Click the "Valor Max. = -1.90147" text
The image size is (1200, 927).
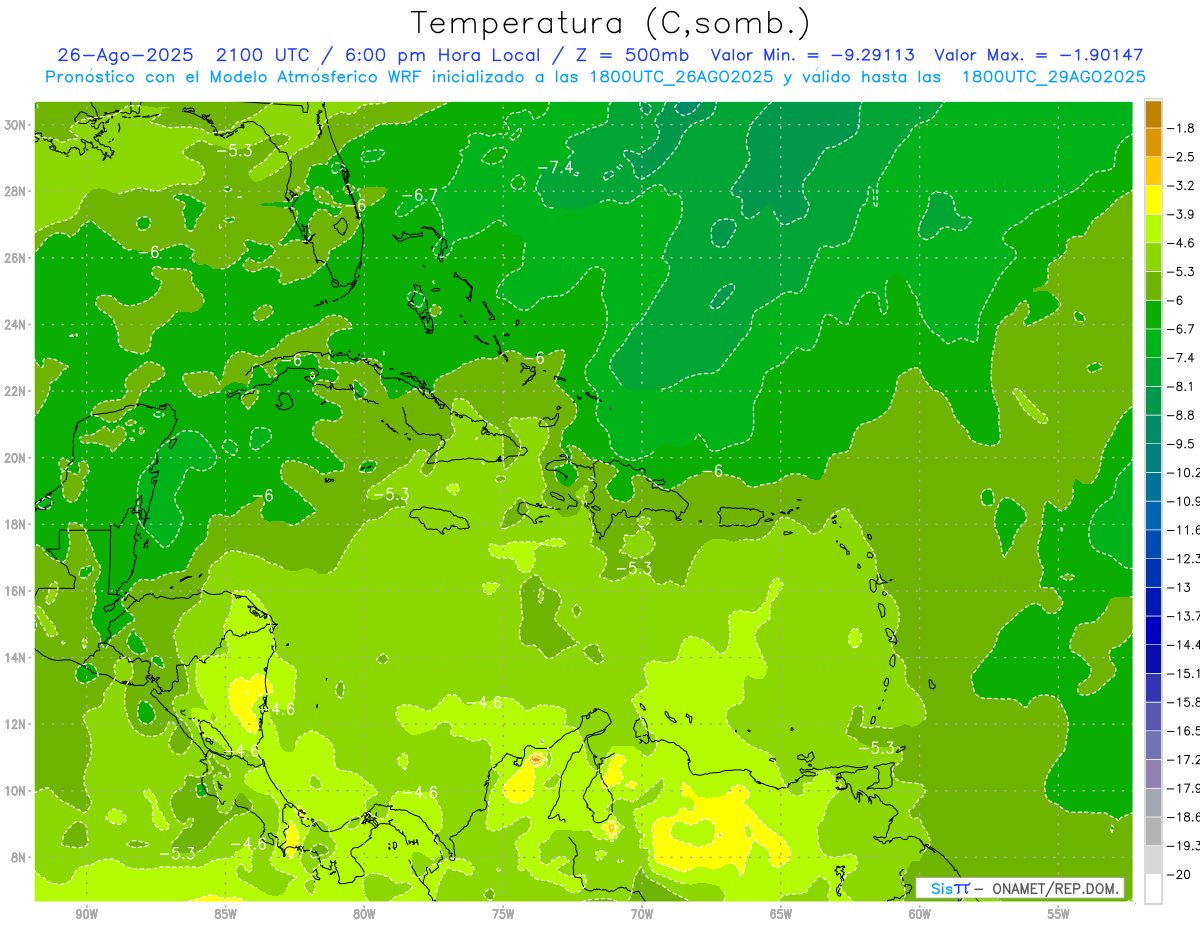1038,56
